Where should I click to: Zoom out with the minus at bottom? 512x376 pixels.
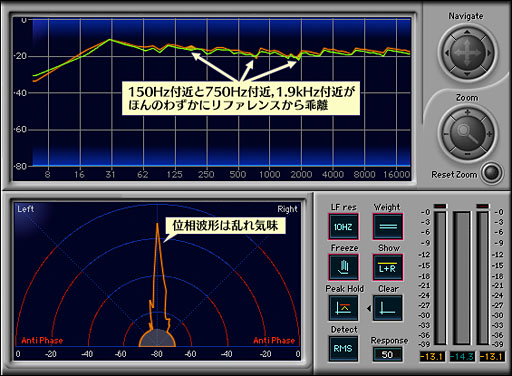tap(467, 154)
